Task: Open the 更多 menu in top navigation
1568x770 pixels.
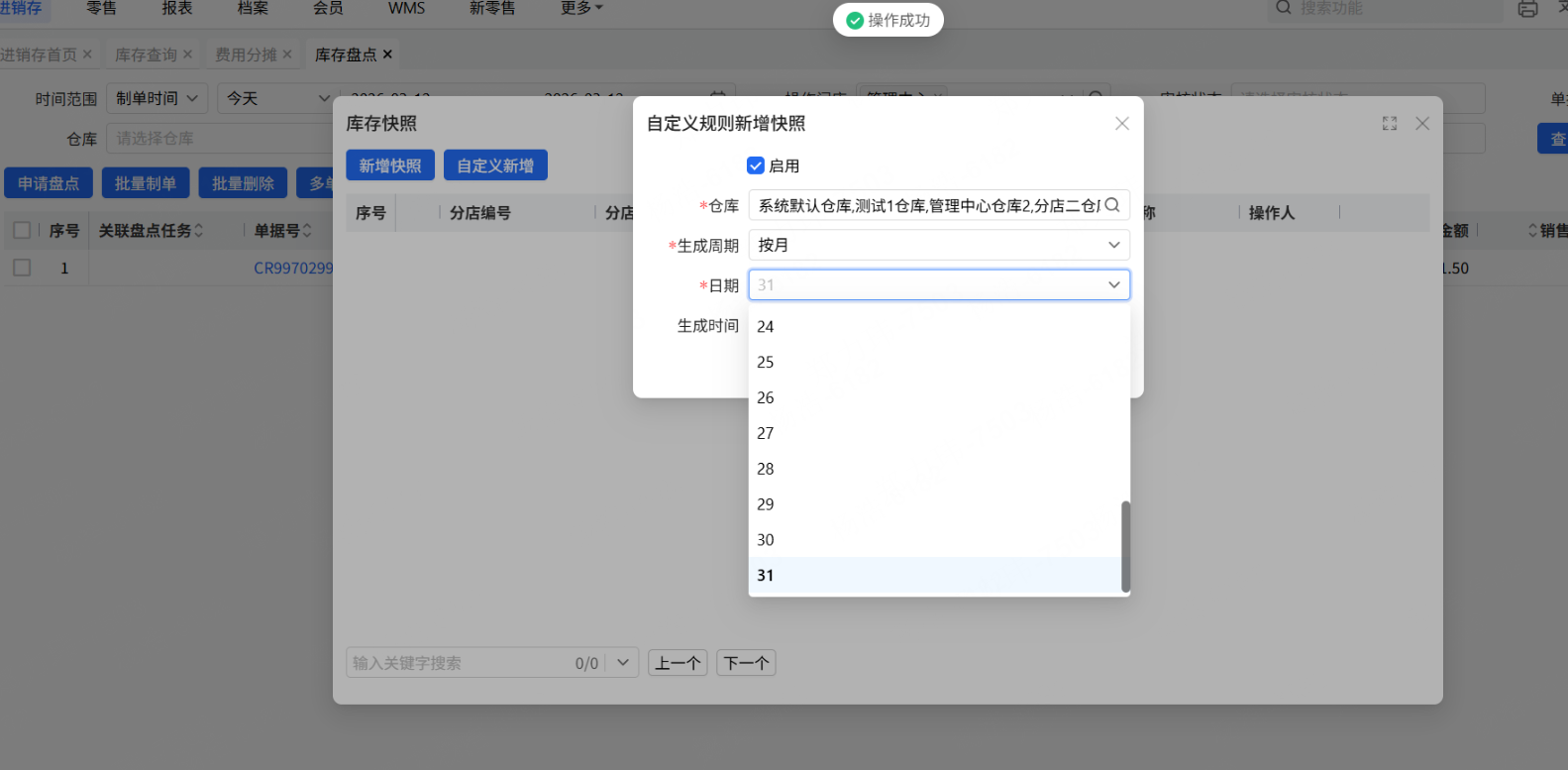Action: tap(581, 8)
